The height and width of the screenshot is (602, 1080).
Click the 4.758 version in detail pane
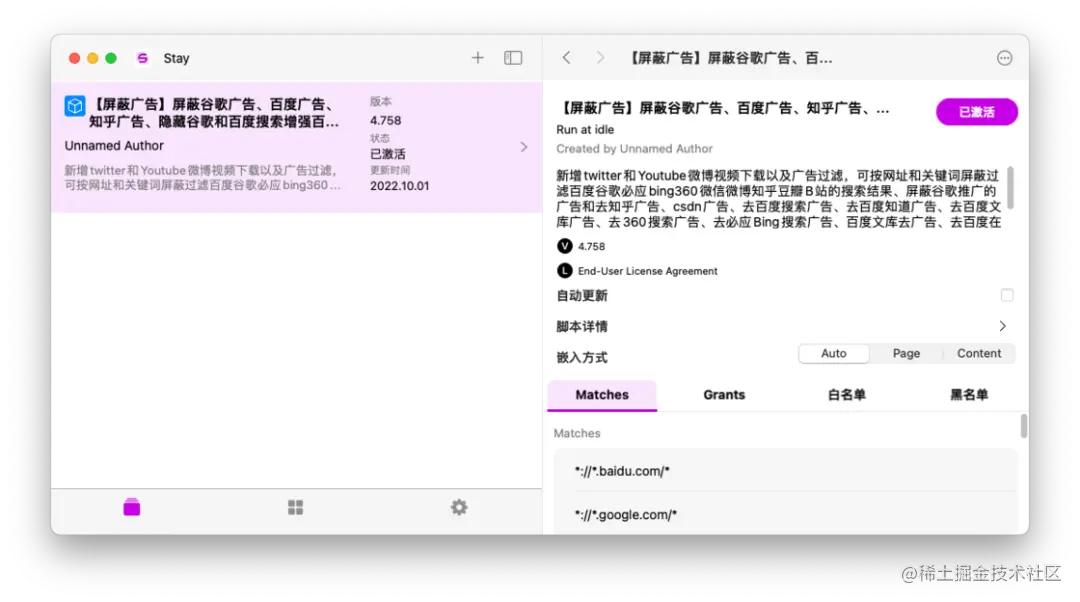(592, 247)
